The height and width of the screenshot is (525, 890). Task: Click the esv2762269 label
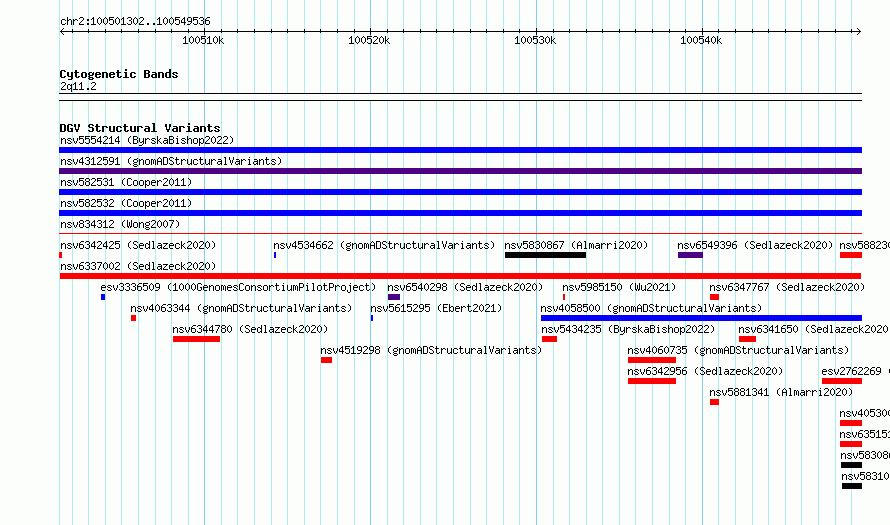851,371
